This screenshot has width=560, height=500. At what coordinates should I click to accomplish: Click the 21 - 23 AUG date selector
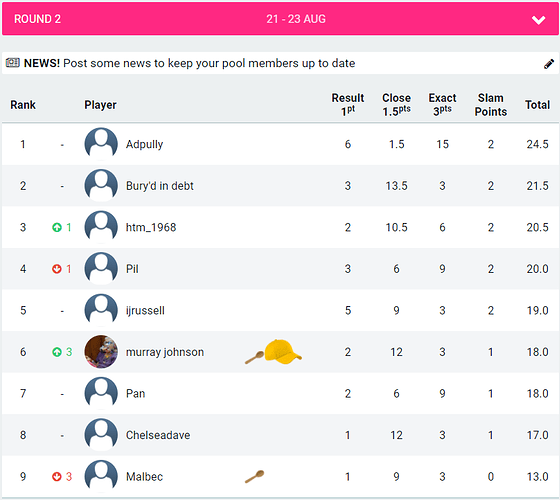point(296,19)
